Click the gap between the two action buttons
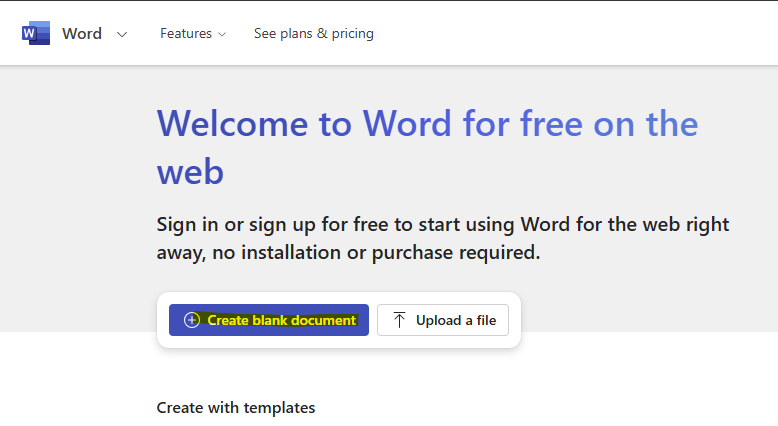Screen dimensions: 778x426 click(373, 320)
